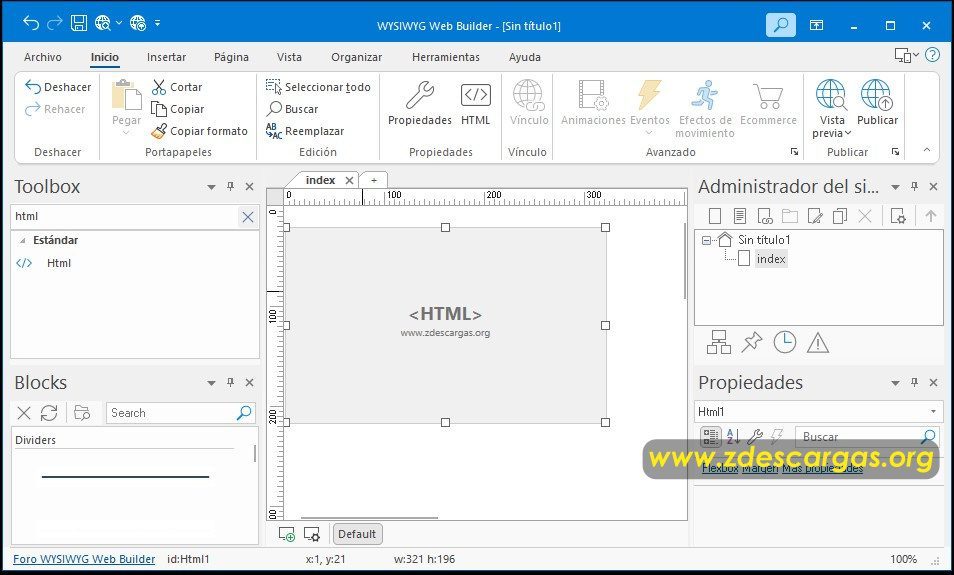Open Toolbox panel options dropdown arrow
This screenshot has height=575, width=954.
[x=211, y=187]
